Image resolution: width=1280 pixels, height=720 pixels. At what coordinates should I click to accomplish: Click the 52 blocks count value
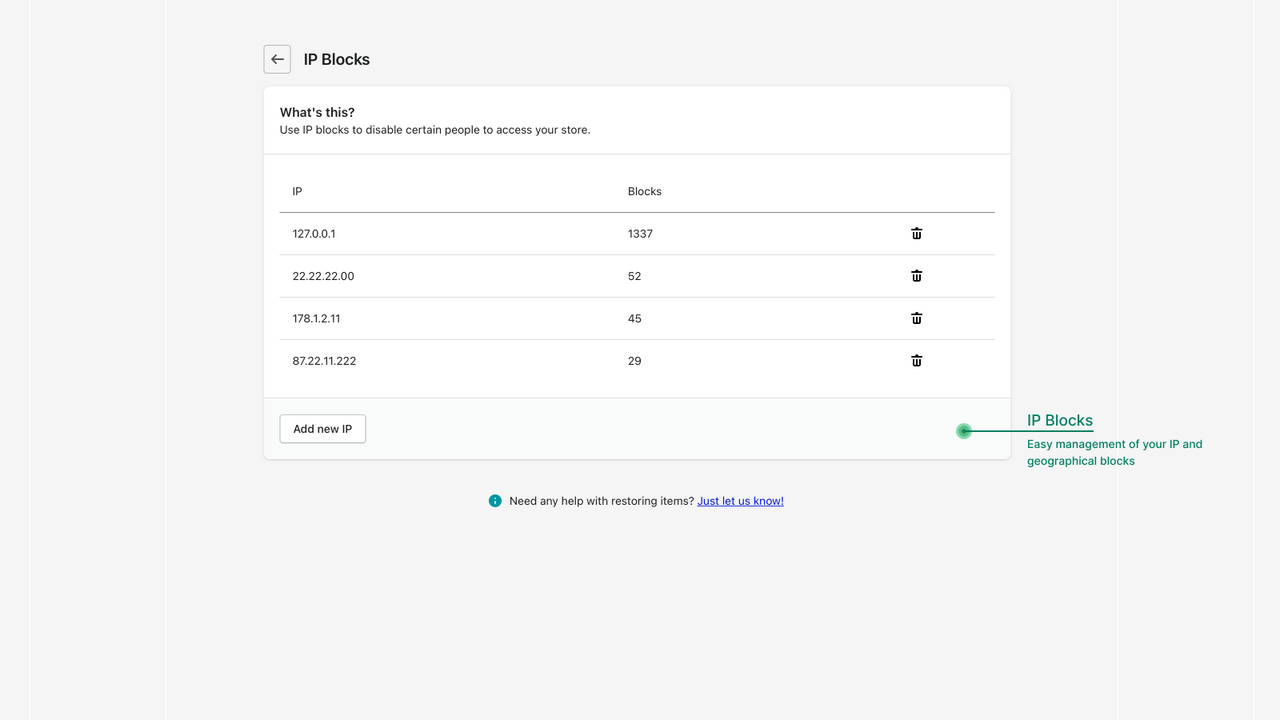tap(634, 275)
